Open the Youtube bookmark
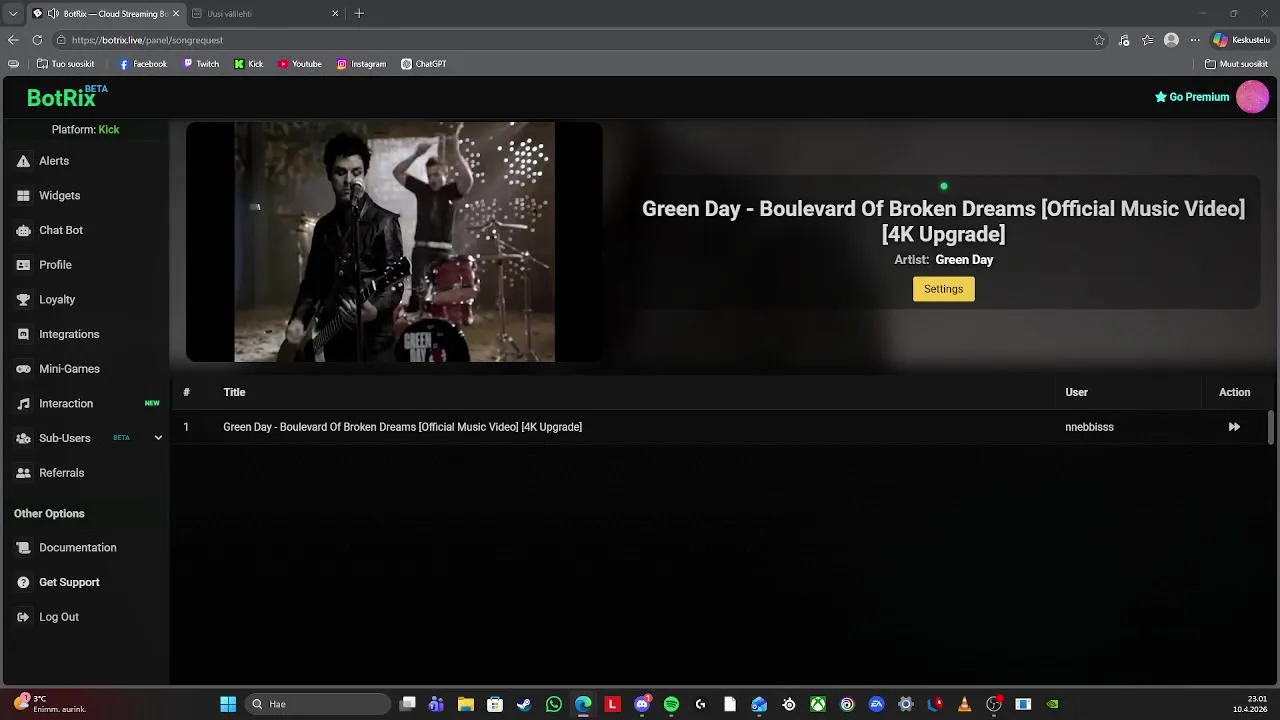 point(300,64)
